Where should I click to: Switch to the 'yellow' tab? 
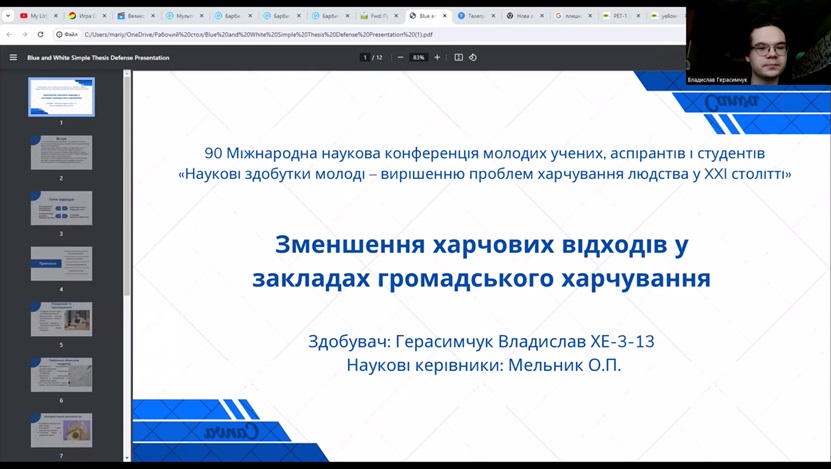coord(665,16)
